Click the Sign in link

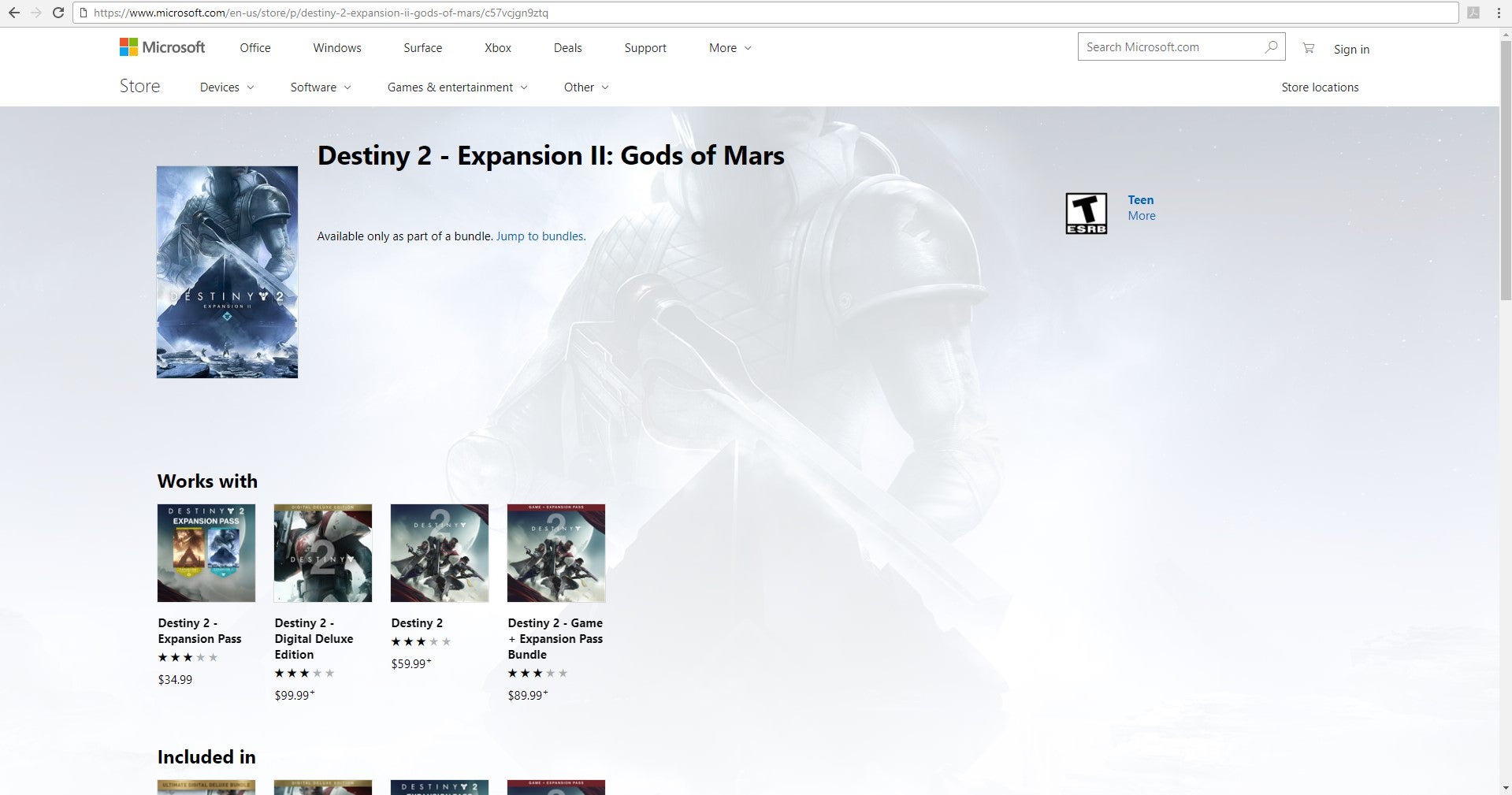pos(1351,49)
